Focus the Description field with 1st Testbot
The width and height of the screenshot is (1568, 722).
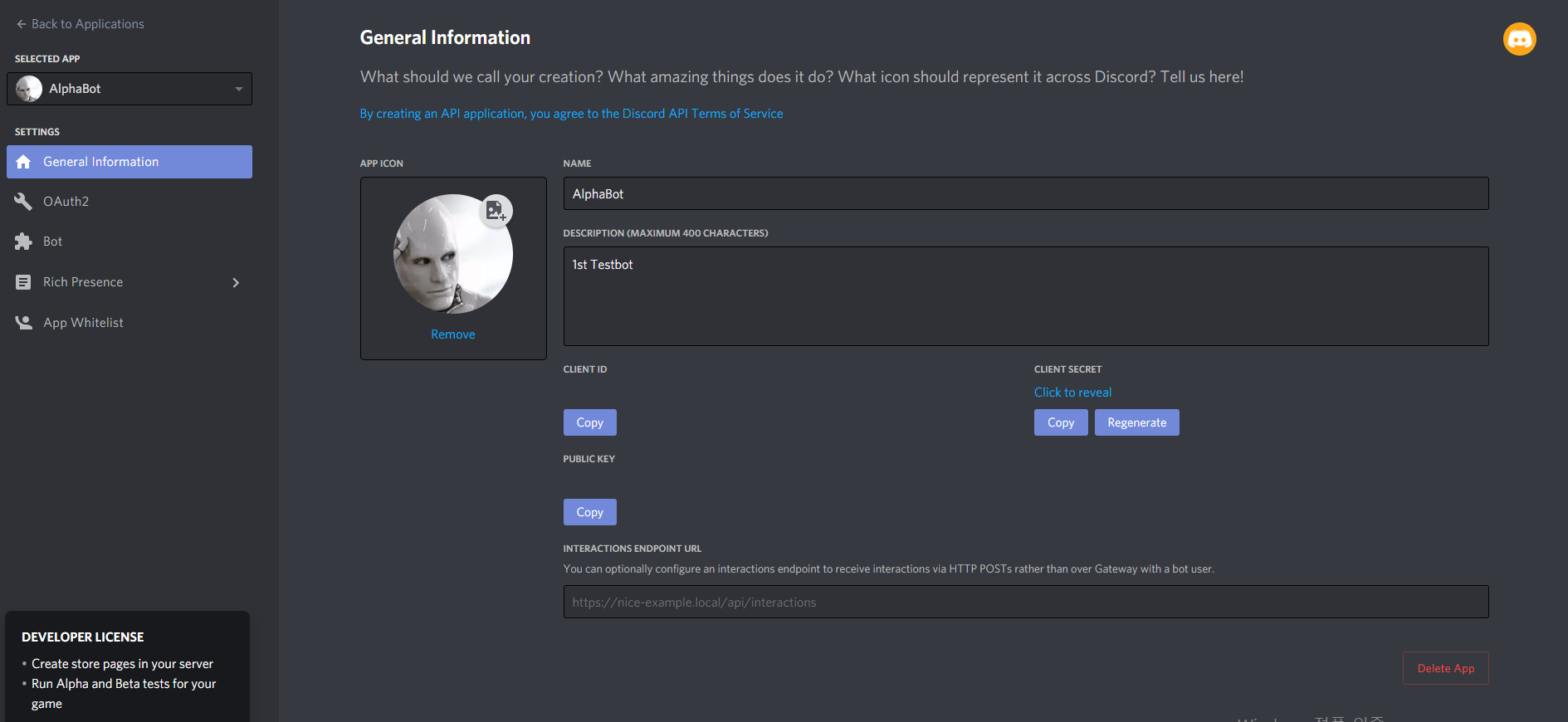[1026, 296]
